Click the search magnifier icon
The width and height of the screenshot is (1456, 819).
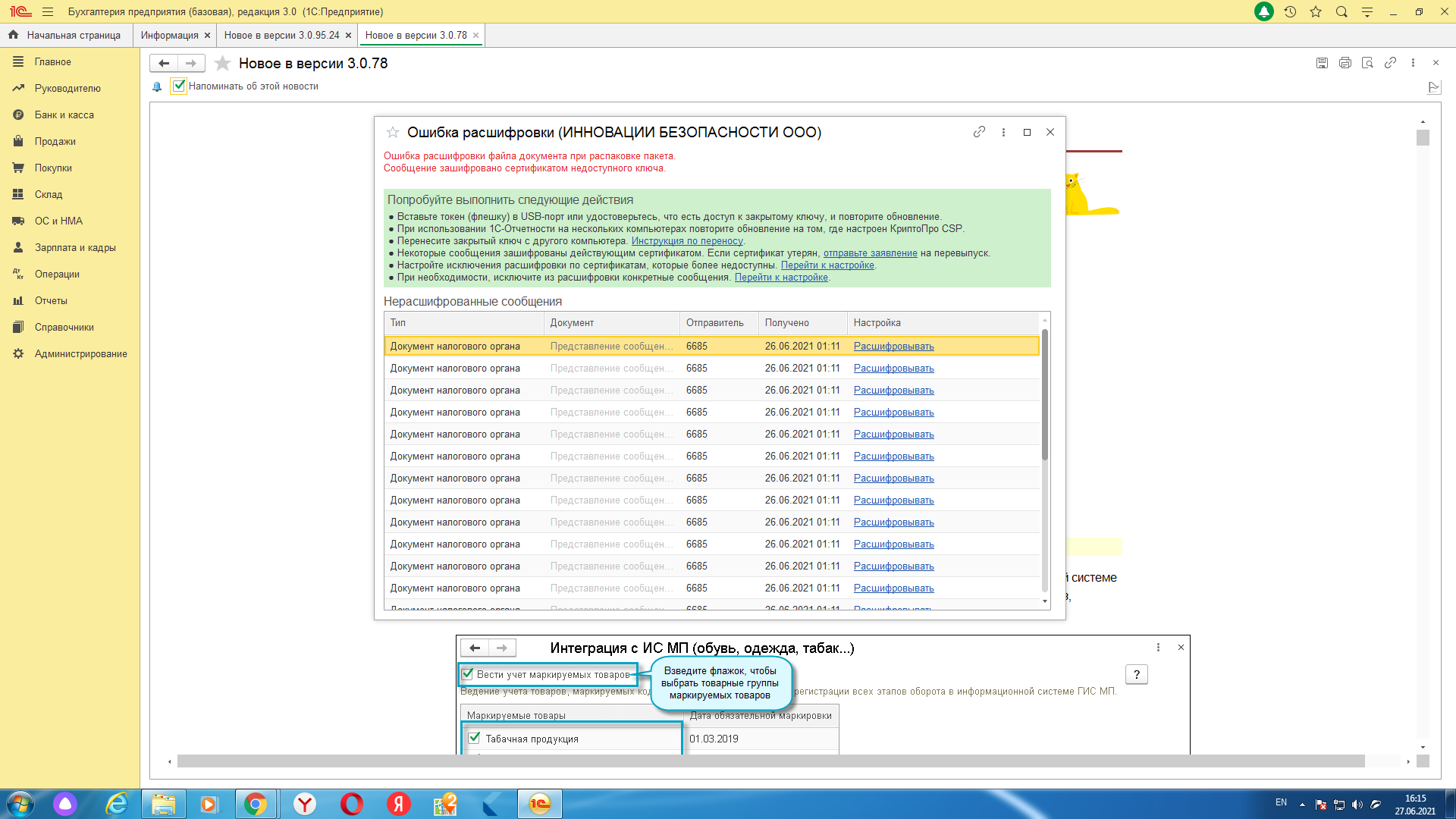[x=1341, y=11]
